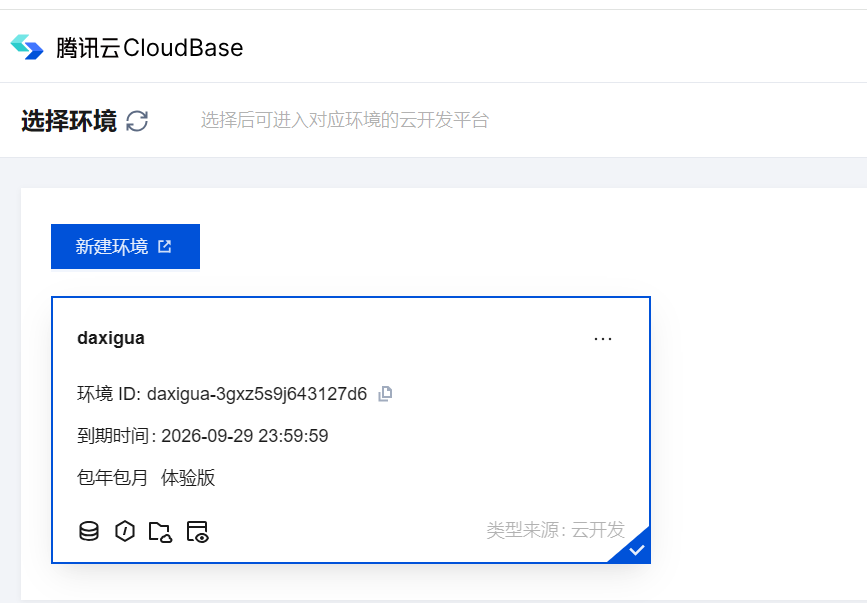Click the blue checkmark on the card corner

click(638, 548)
